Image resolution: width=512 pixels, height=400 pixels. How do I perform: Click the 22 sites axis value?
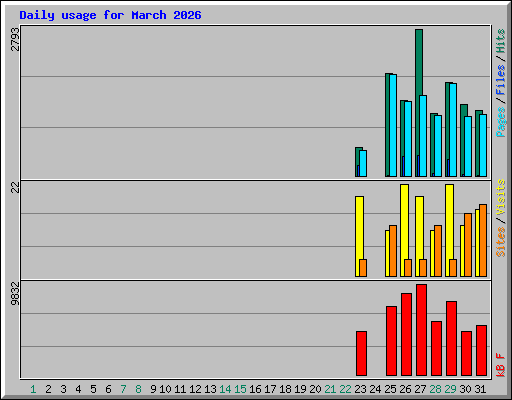(x=15, y=188)
